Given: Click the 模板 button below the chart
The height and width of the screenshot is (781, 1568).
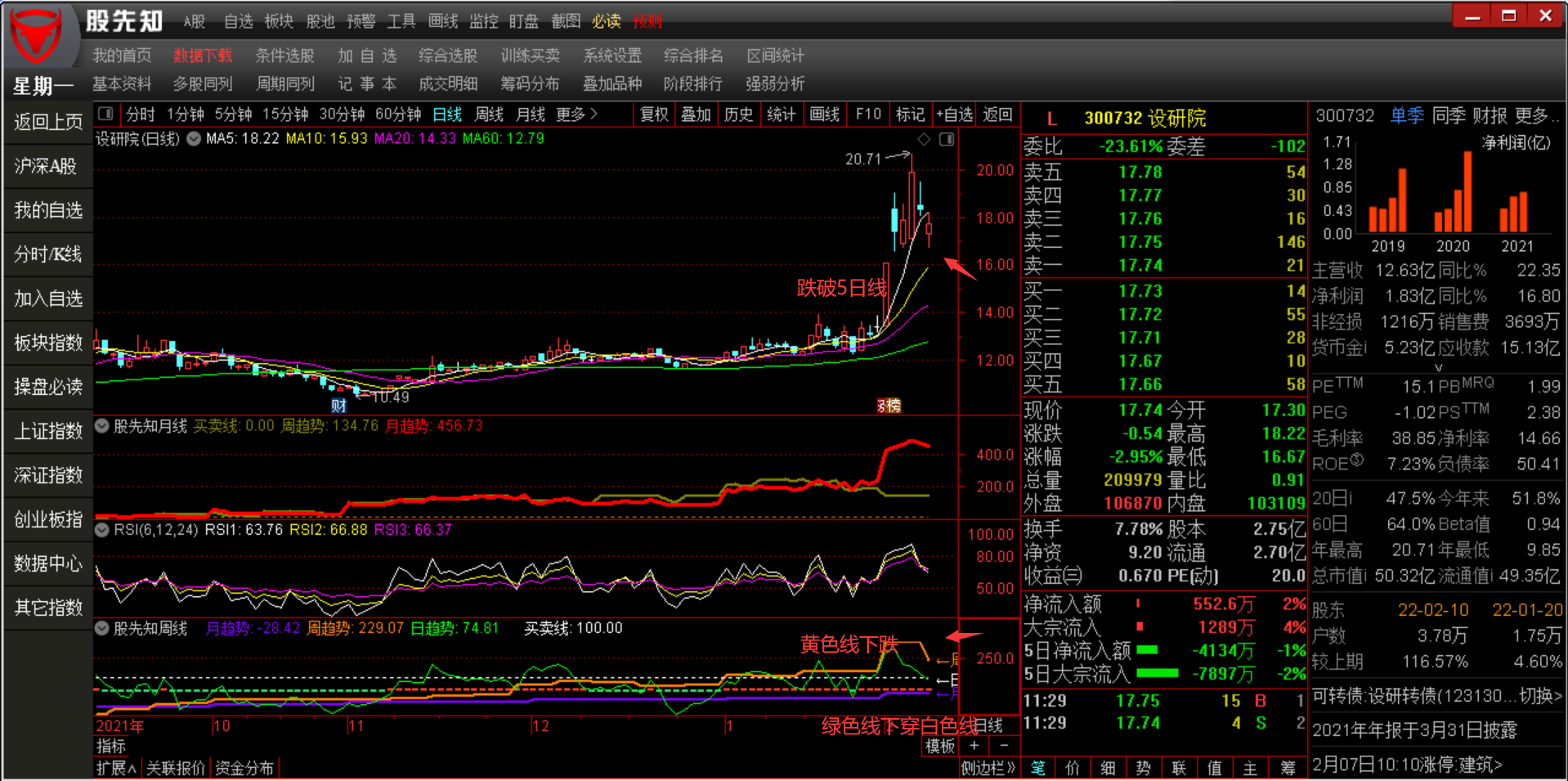Looking at the screenshot, I should point(940,746).
